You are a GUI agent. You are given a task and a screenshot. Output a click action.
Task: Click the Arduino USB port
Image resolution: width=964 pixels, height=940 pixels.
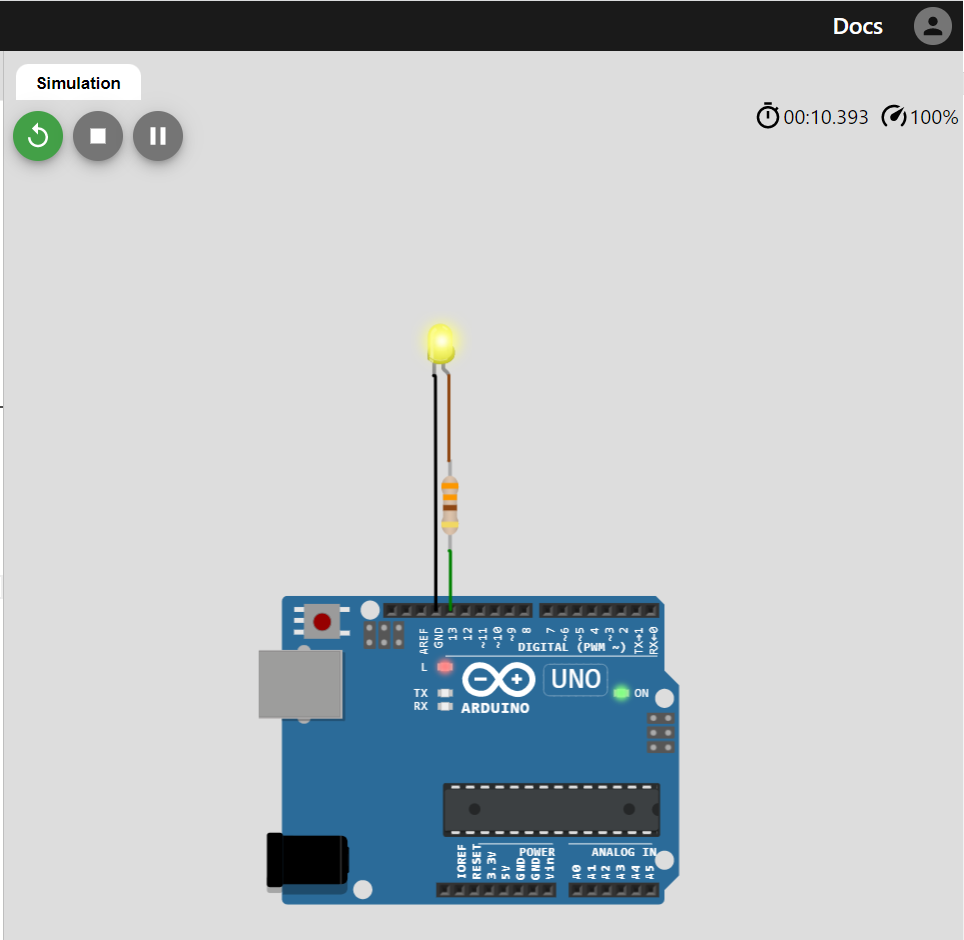tap(300, 684)
